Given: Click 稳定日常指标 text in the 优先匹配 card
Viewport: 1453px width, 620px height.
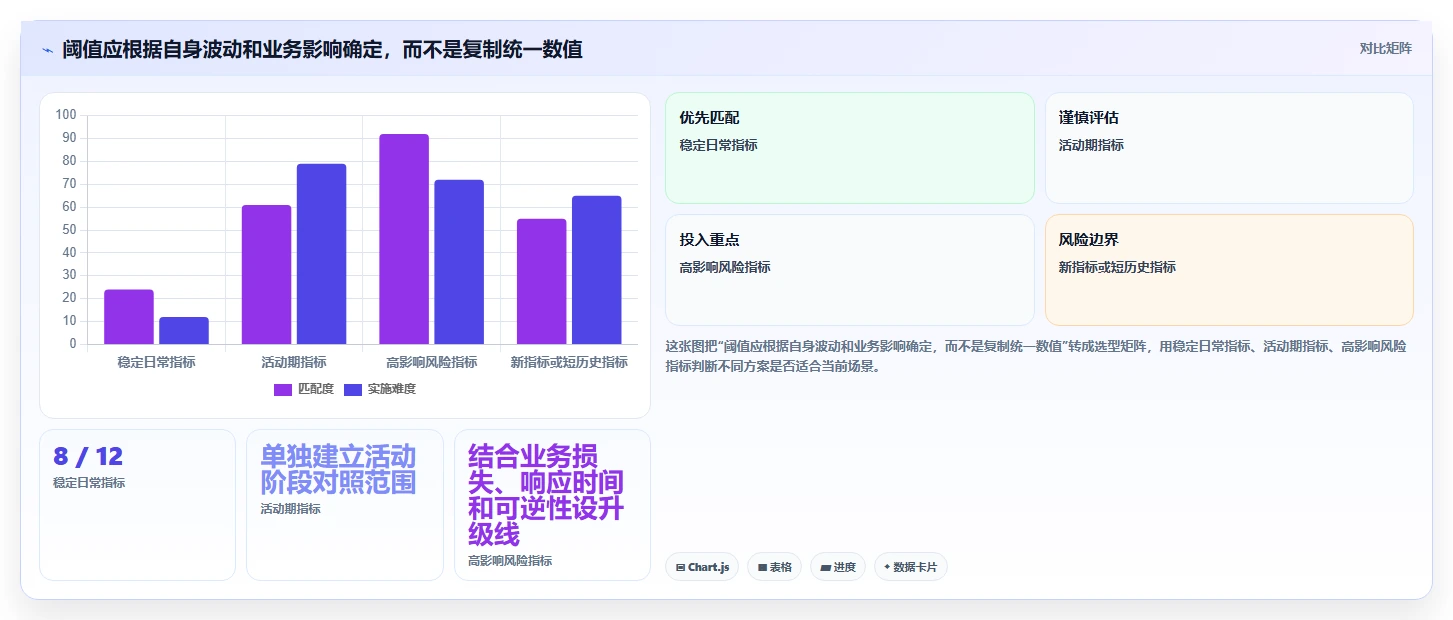Looking at the screenshot, I should [718, 145].
